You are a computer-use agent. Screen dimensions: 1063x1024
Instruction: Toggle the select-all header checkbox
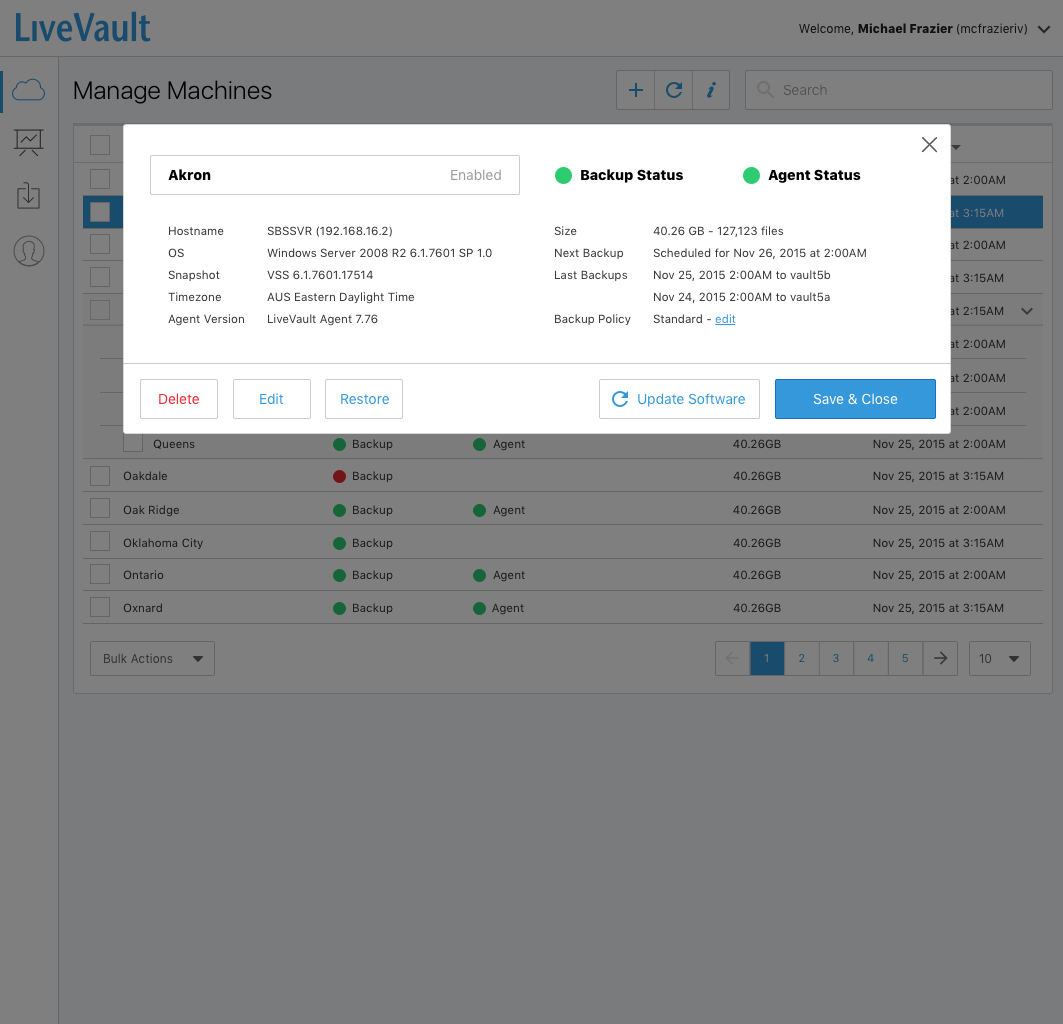tap(100, 145)
